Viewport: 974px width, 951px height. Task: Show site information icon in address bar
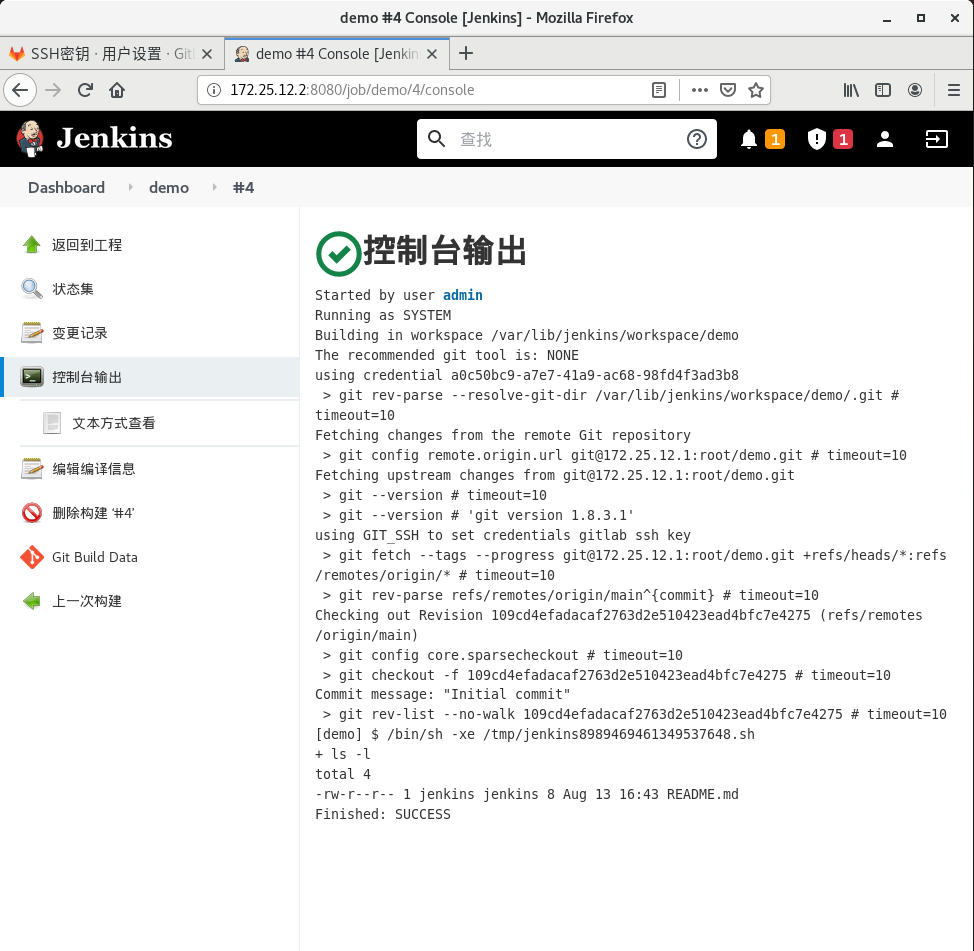(214, 90)
